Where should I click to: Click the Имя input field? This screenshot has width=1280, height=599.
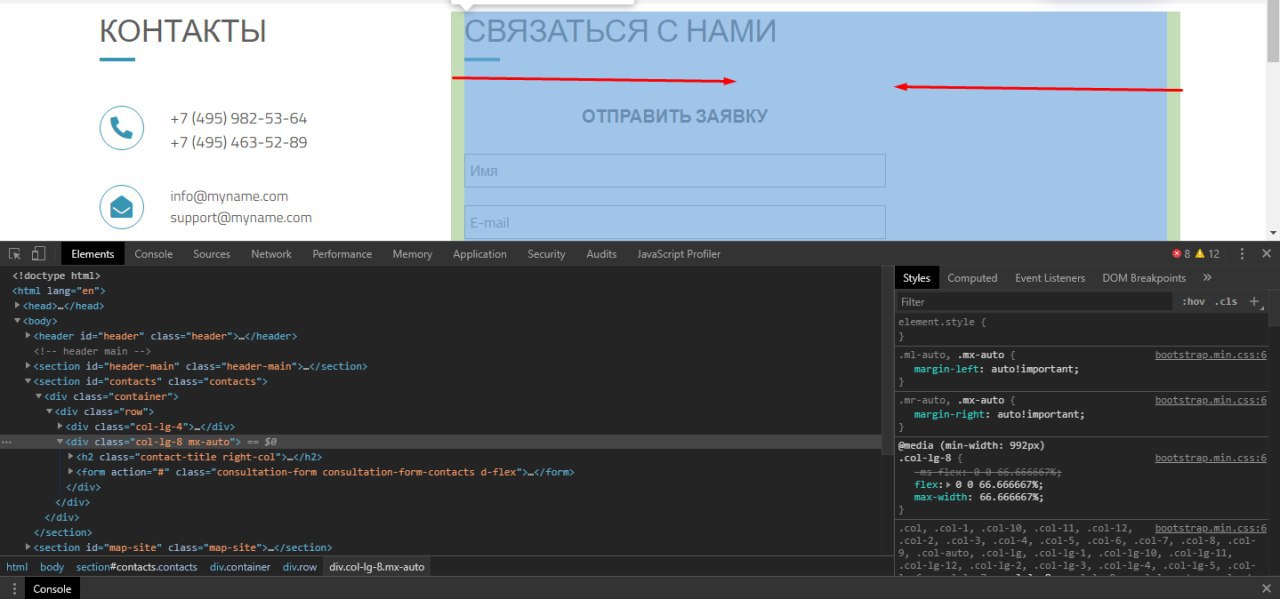(x=675, y=171)
